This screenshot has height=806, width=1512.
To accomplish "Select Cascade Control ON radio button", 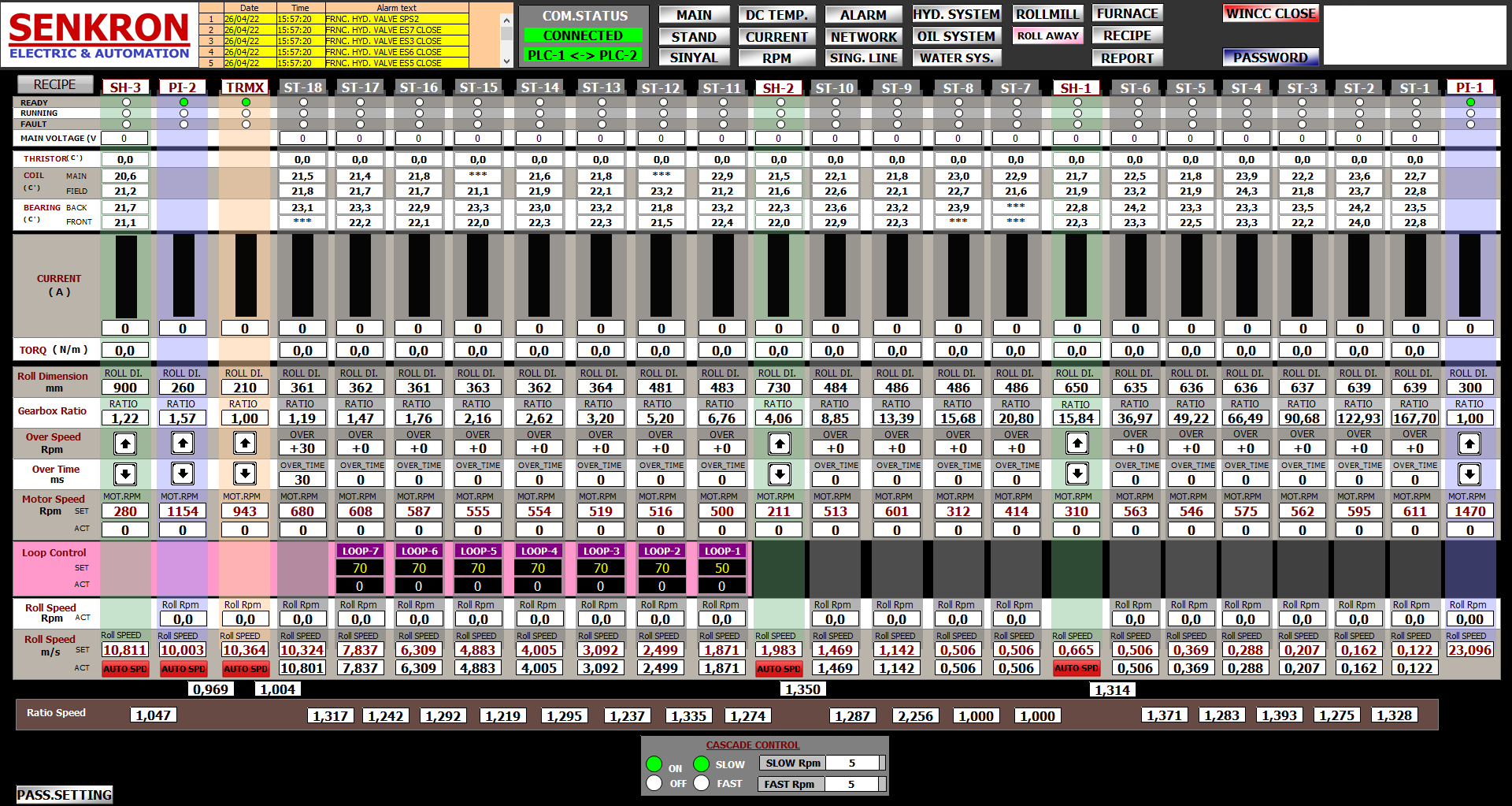I will point(654,764).
